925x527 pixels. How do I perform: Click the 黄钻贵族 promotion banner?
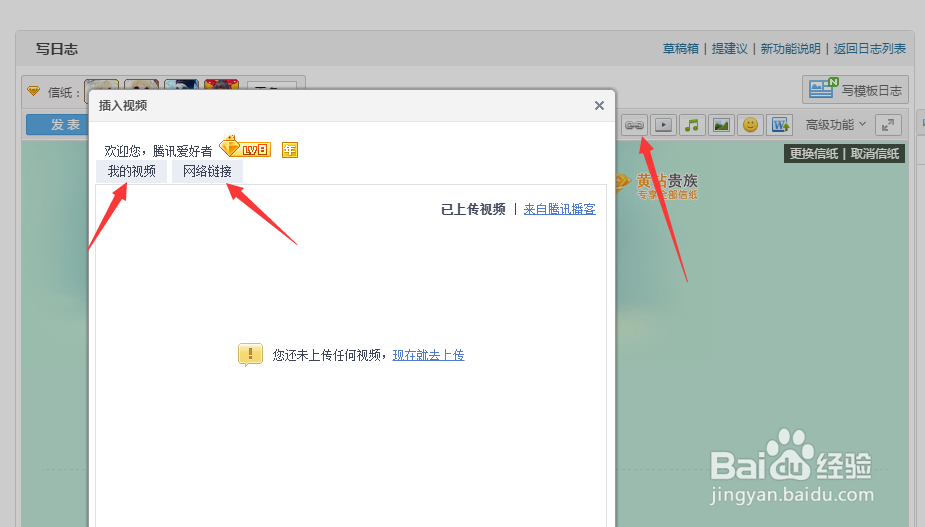tap(656, 185)
